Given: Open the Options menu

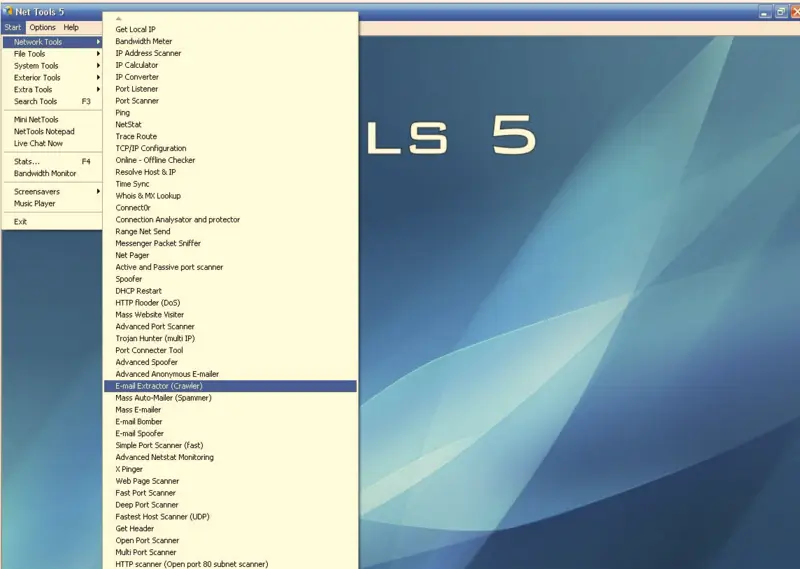Looking at the screenshot, I should coord(42,28).
